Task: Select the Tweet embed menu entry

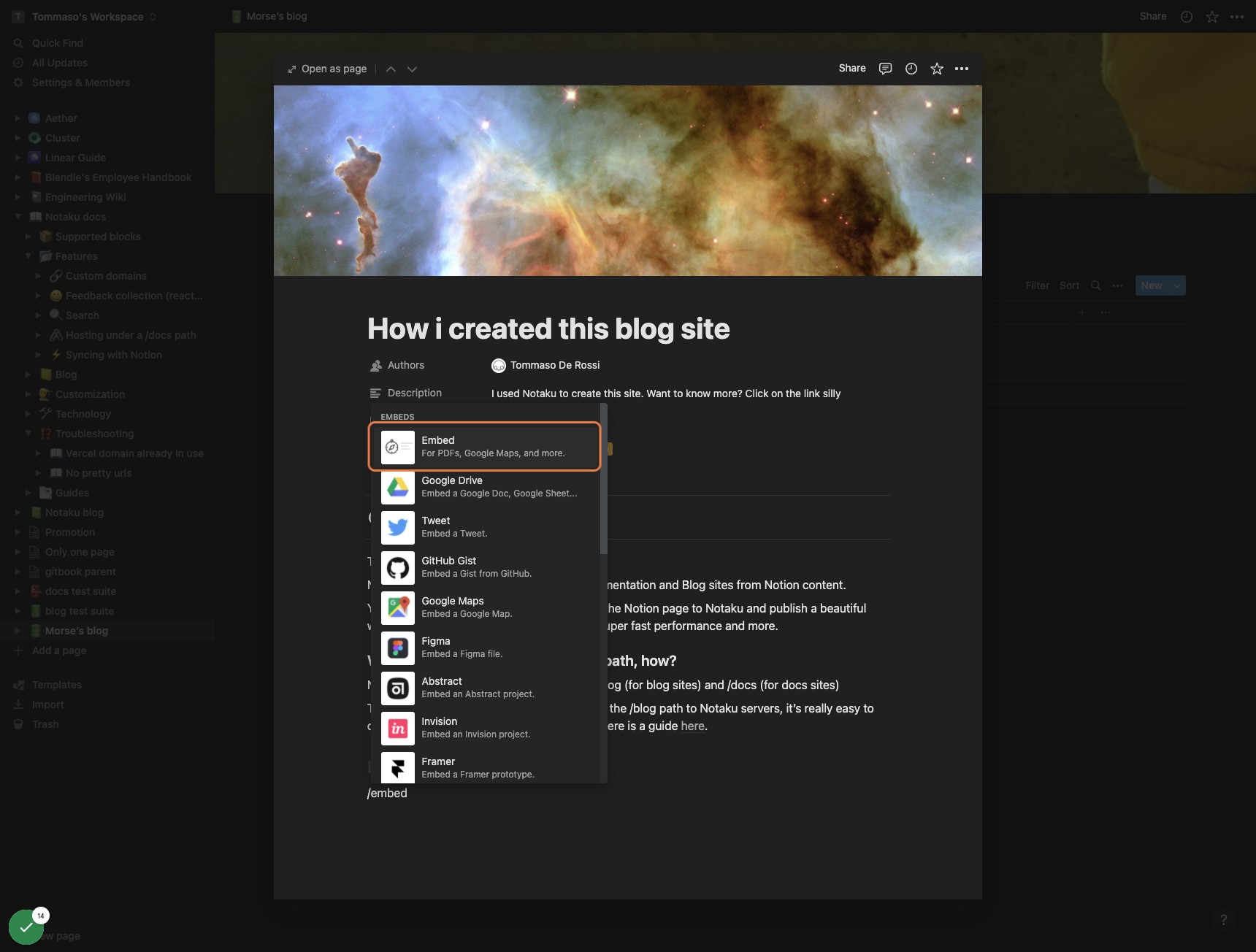Action: 486,527
